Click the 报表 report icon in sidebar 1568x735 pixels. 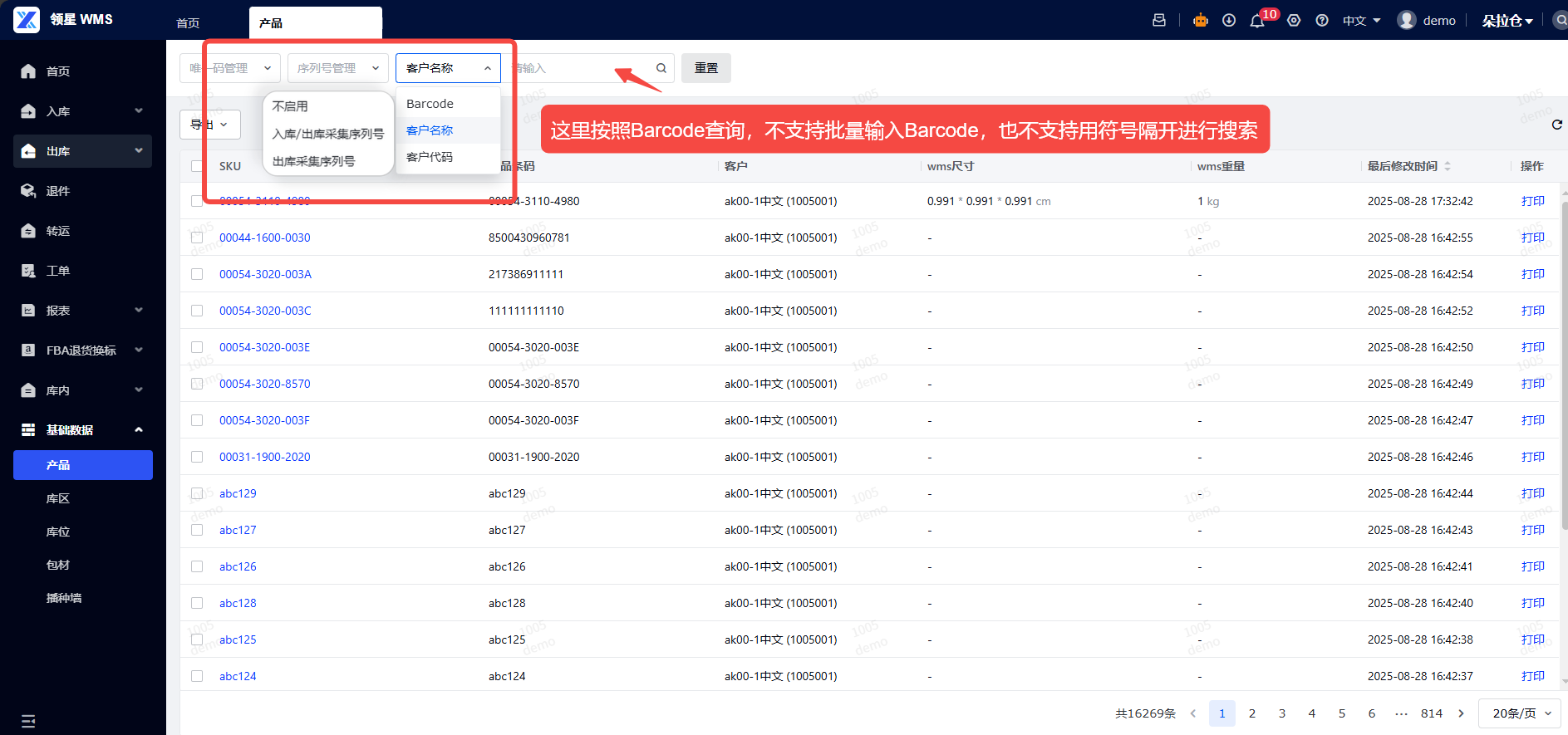click(x=28, y=311)
